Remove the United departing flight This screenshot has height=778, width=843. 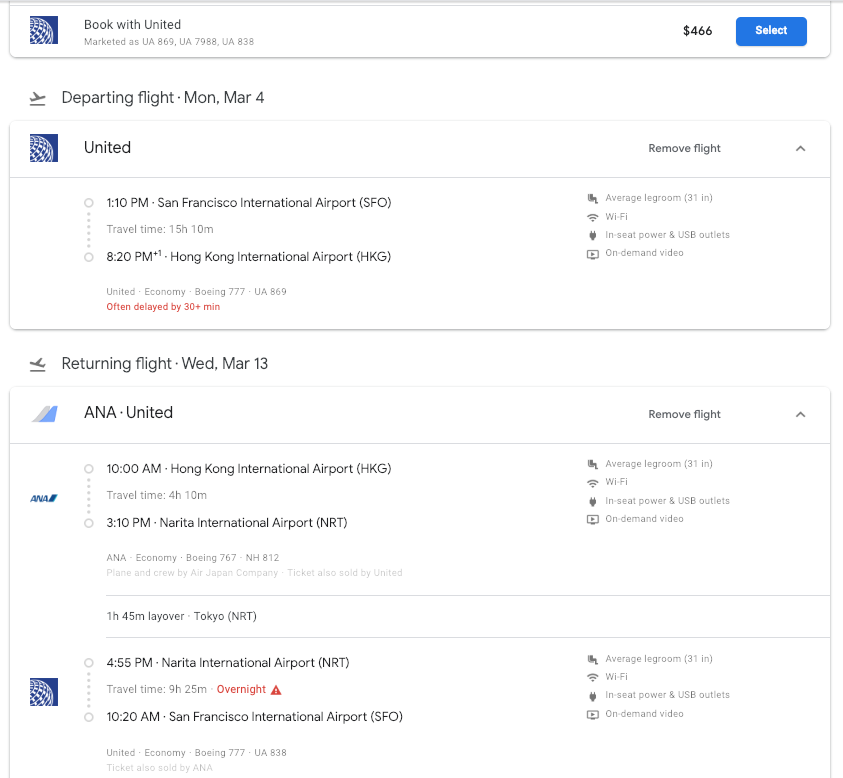click(684, 148)
